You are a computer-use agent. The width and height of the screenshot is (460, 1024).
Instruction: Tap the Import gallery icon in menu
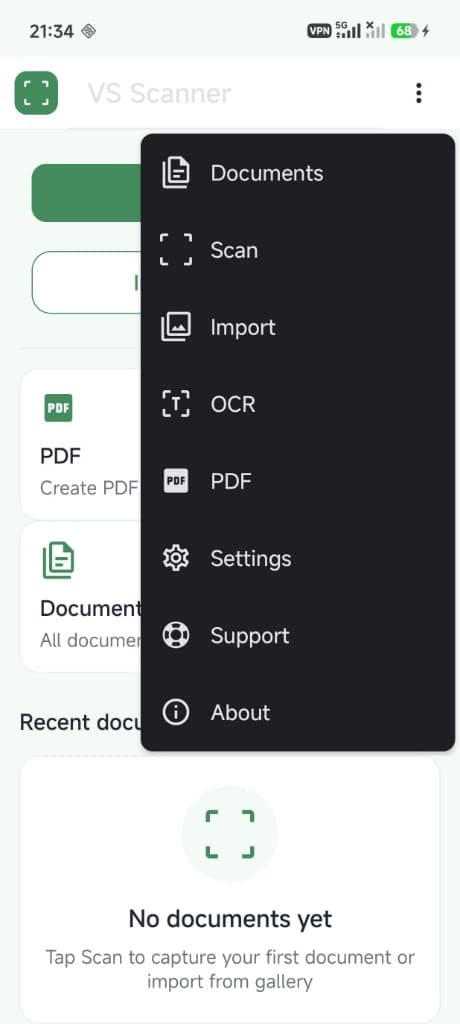point(176,327)
